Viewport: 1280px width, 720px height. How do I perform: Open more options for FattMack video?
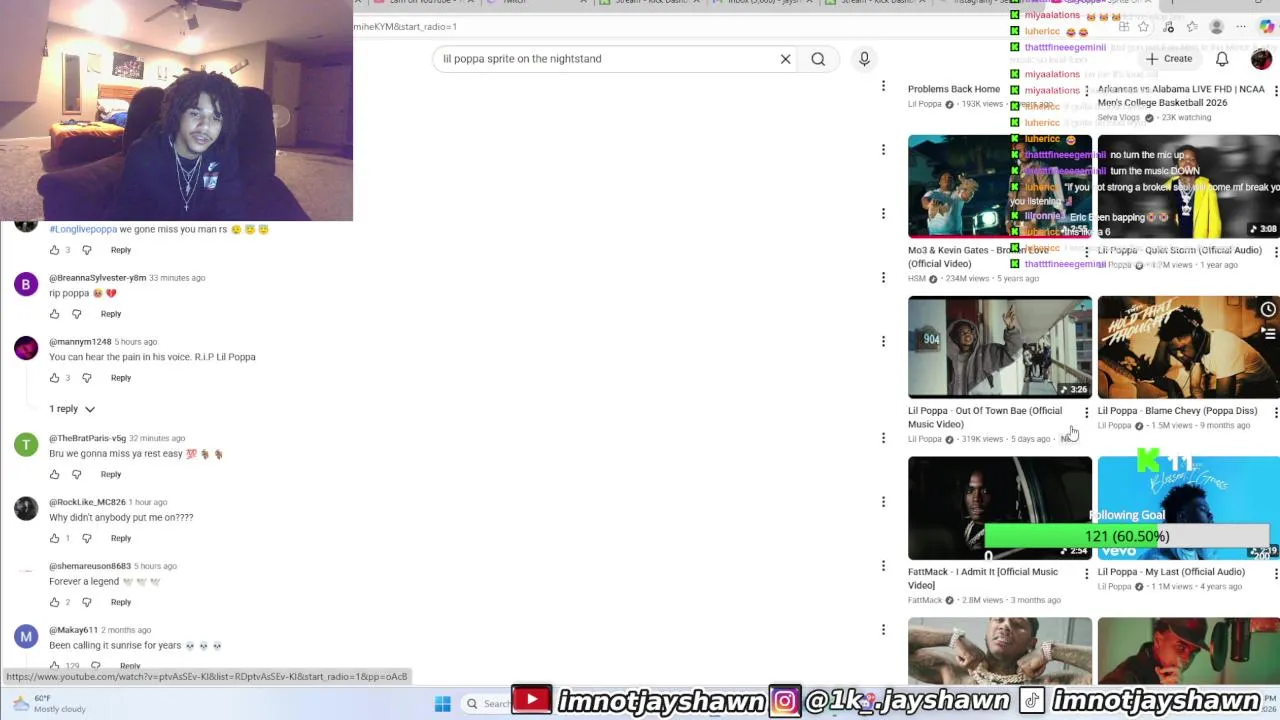(1086, 573)
